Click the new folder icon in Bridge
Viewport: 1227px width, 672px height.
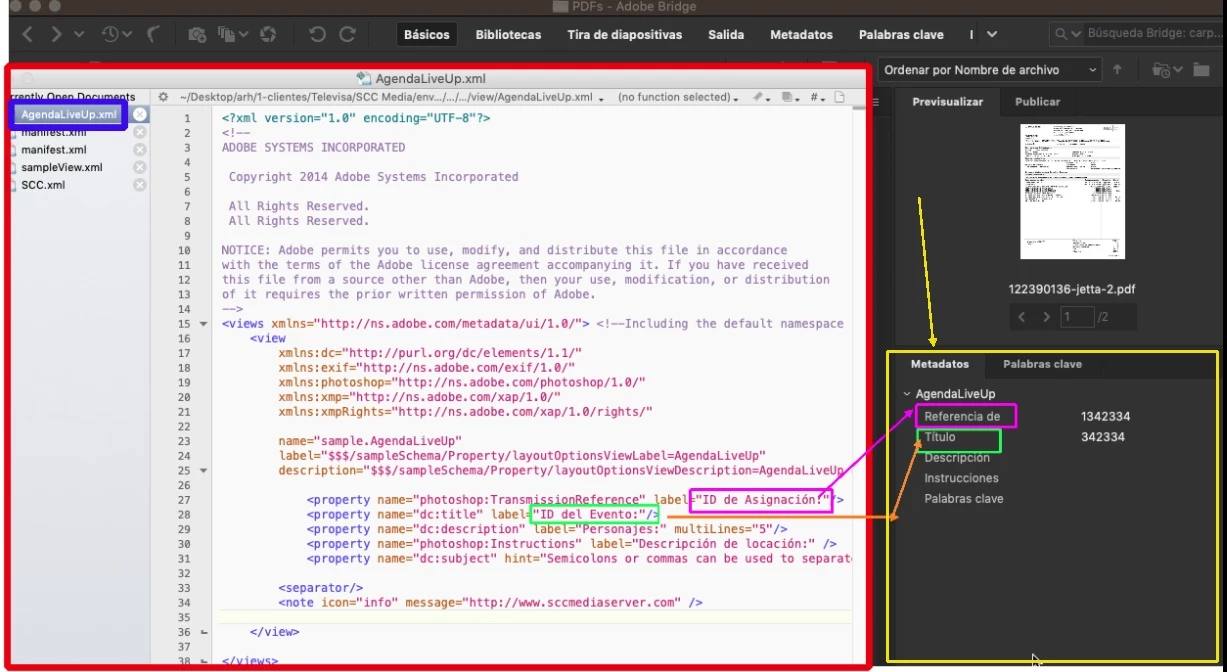pos(1201,69)
